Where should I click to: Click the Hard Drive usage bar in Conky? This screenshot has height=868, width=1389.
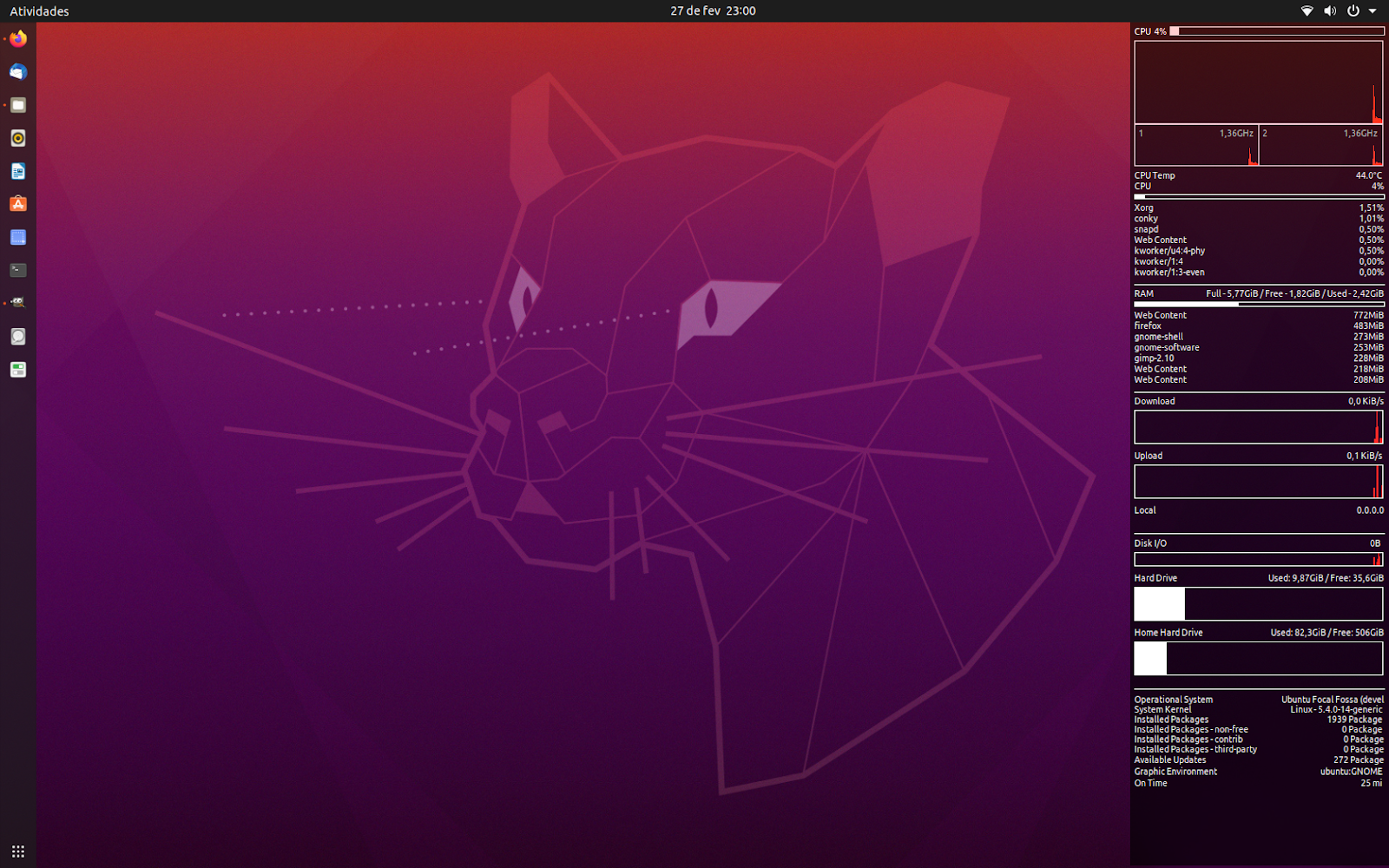click(1258, 603)
